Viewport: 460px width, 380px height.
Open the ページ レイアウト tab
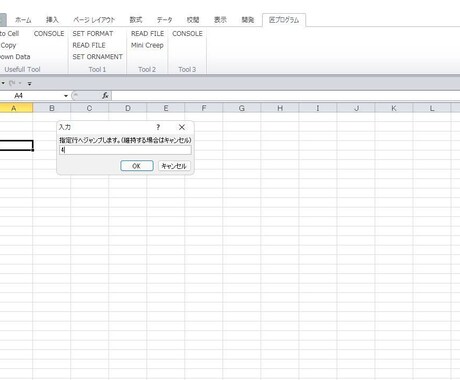pyautogui.click(x=94, y=20)
